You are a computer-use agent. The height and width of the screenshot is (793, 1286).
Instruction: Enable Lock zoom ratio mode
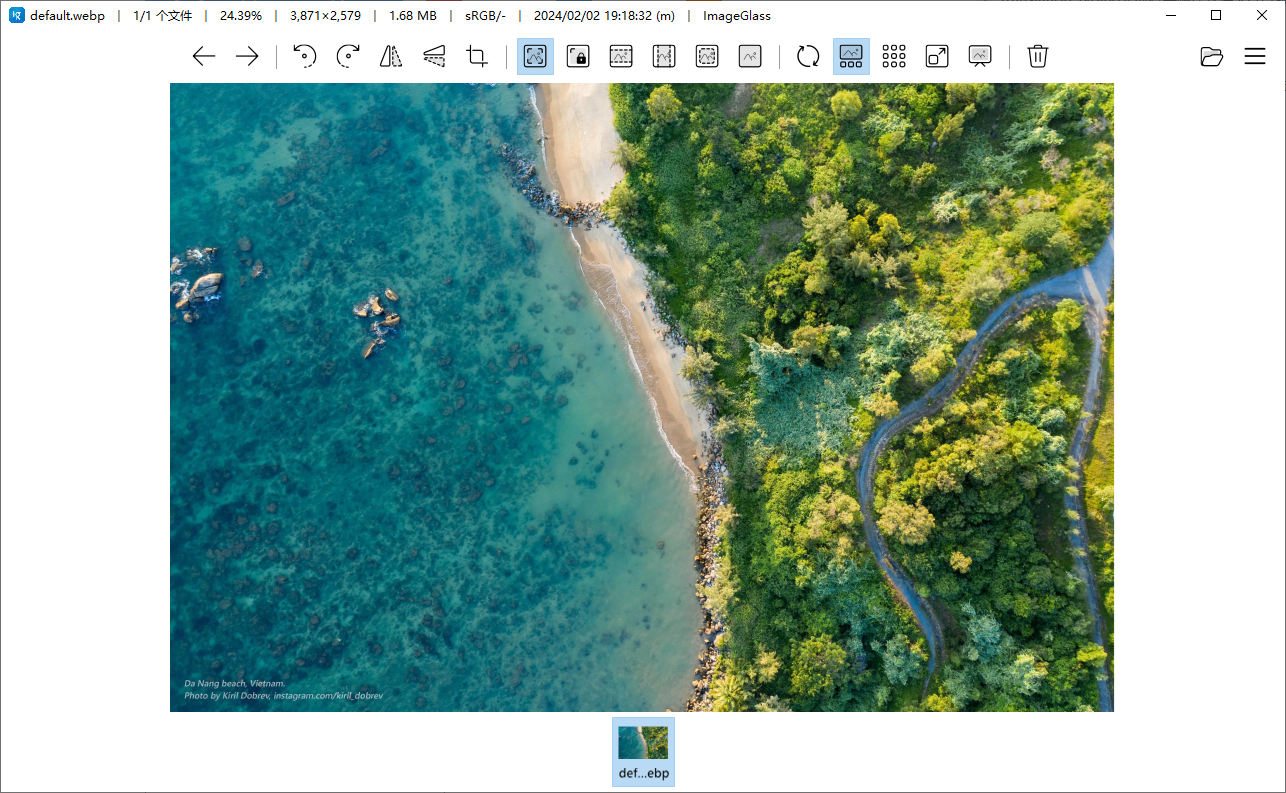pos(578,57)
